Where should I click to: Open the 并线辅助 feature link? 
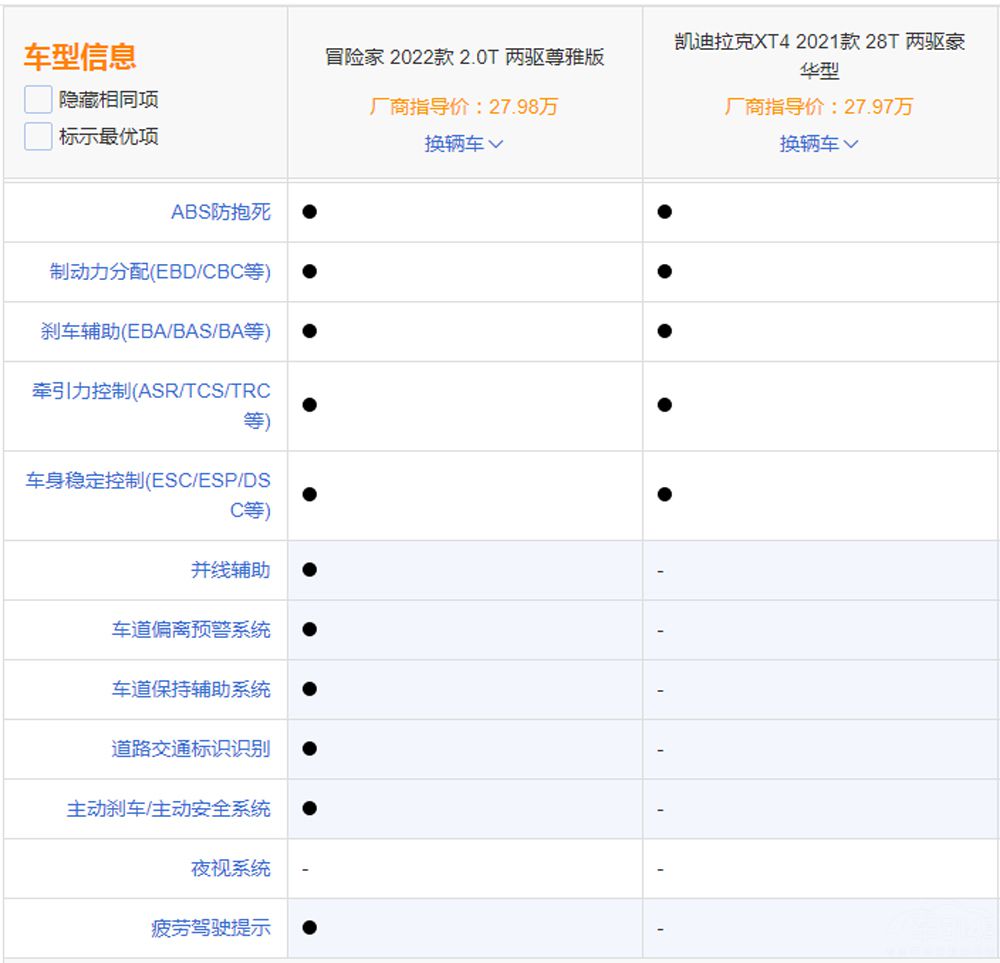tap(230, 570)
